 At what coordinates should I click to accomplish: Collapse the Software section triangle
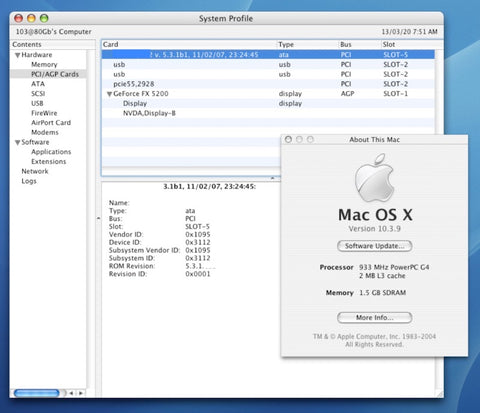coord(17,142)
